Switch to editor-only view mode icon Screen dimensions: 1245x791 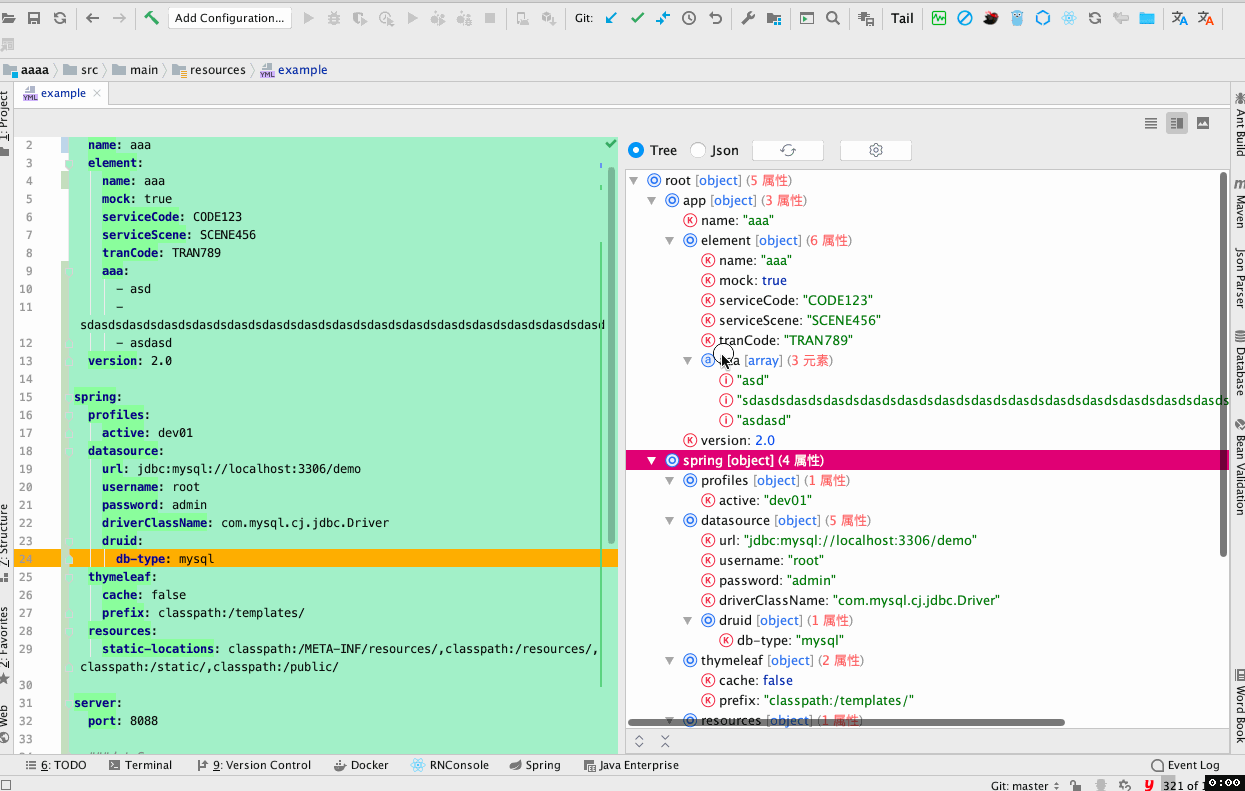click(1151, 123)
